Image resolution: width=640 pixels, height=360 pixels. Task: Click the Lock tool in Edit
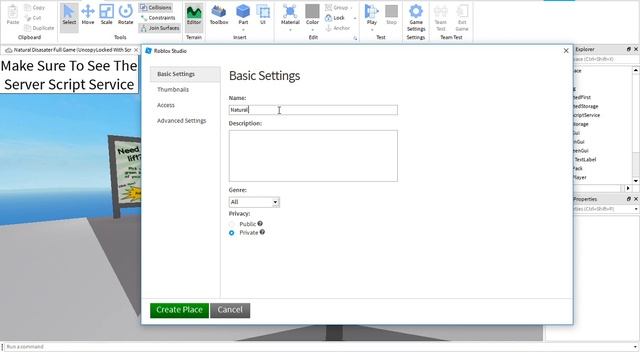tap(335, 18)
